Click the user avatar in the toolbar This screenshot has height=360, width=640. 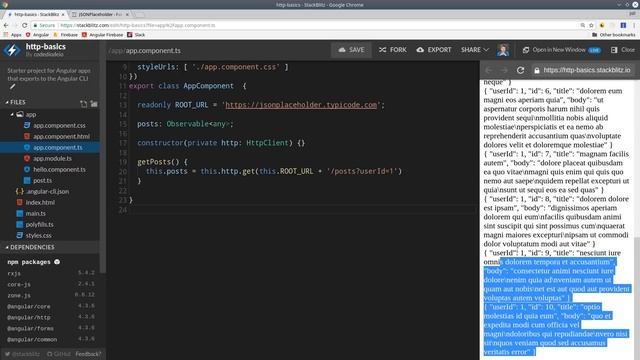(503, 50)
